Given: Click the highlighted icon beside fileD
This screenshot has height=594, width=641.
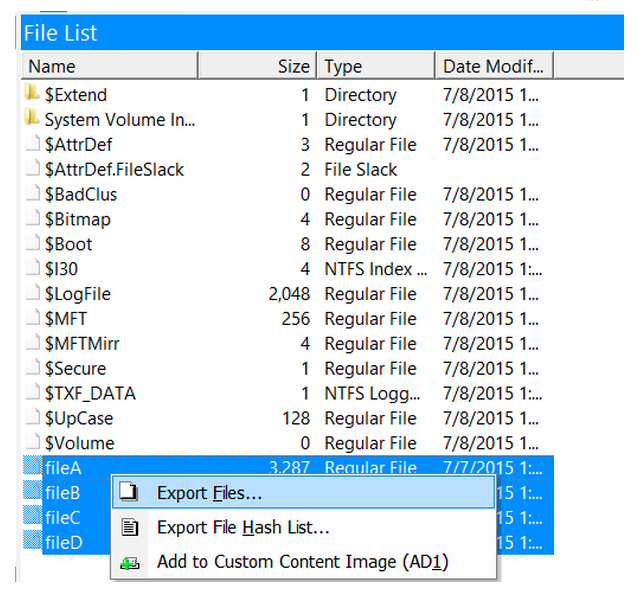Looking at the screenshot, I should point(32,541).
